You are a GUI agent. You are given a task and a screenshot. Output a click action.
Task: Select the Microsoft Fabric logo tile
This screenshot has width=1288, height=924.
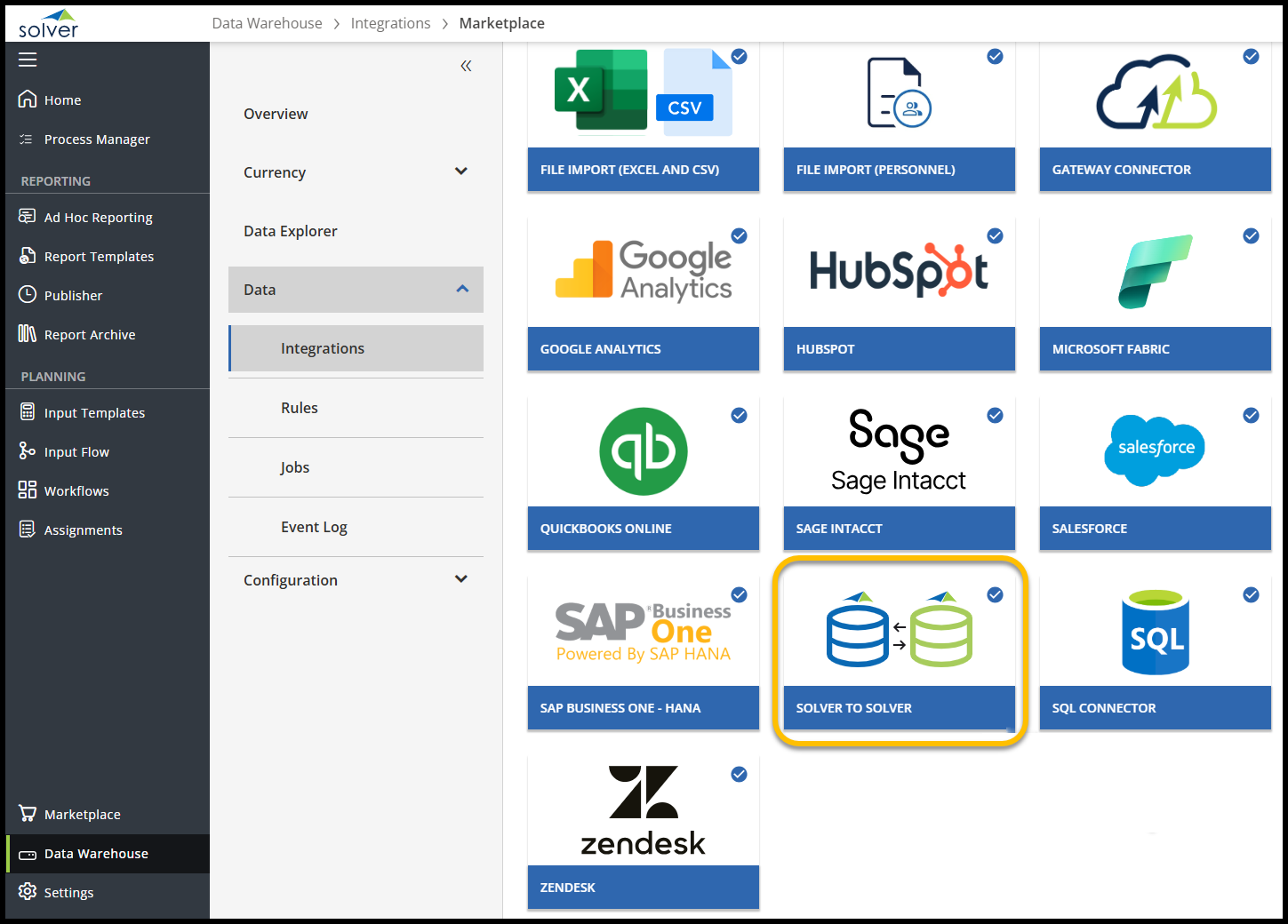1155,272
